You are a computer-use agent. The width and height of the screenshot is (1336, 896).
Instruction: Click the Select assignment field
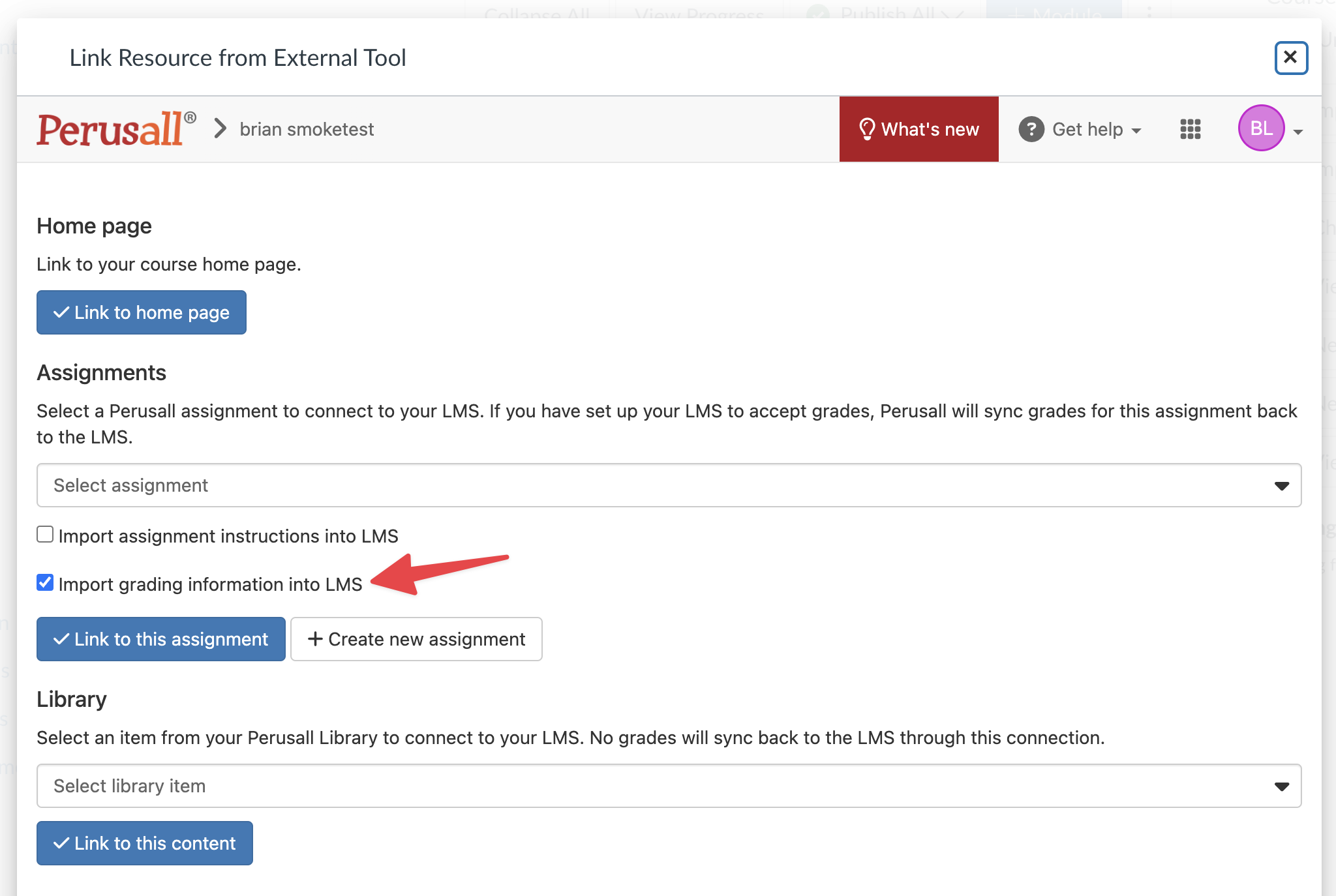point(457,485)
